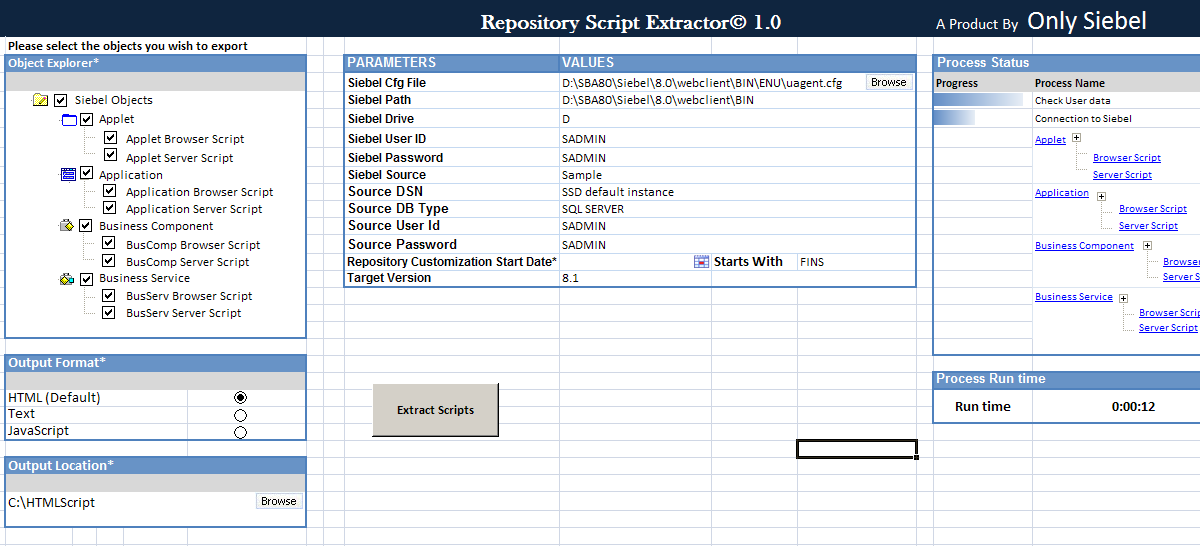Image resolution: width=1200 pixels, height=546 pixels.
Task: Click the selected empty spreadsheet cell
Action: click(x=857, y=449)
